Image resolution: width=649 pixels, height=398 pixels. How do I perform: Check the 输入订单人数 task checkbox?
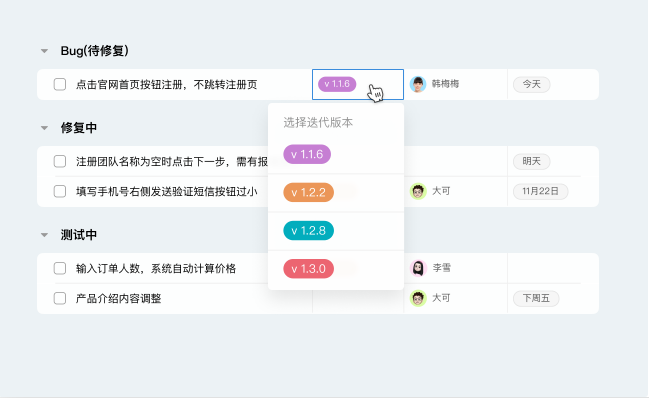pyautogui.click(x=60, y=269)
